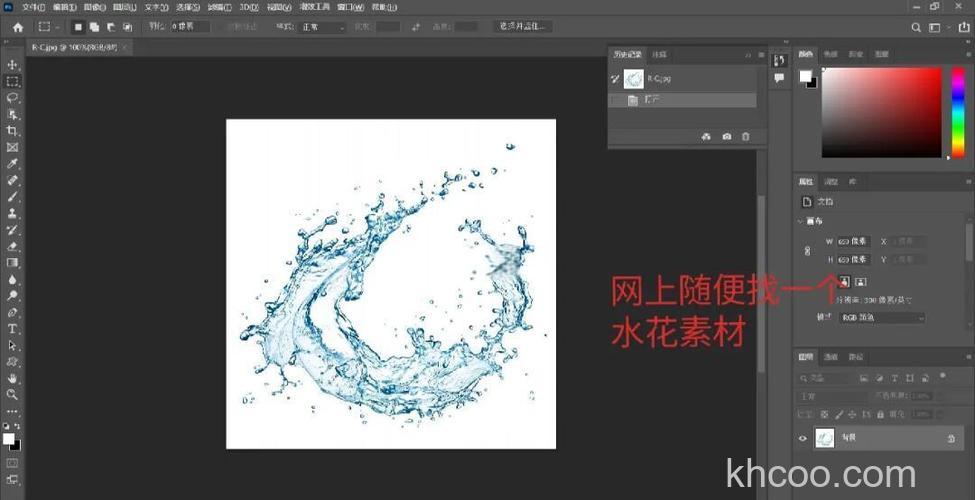Switch to the Channels tab
Screen dimensions: 975x500
(831, 357)
